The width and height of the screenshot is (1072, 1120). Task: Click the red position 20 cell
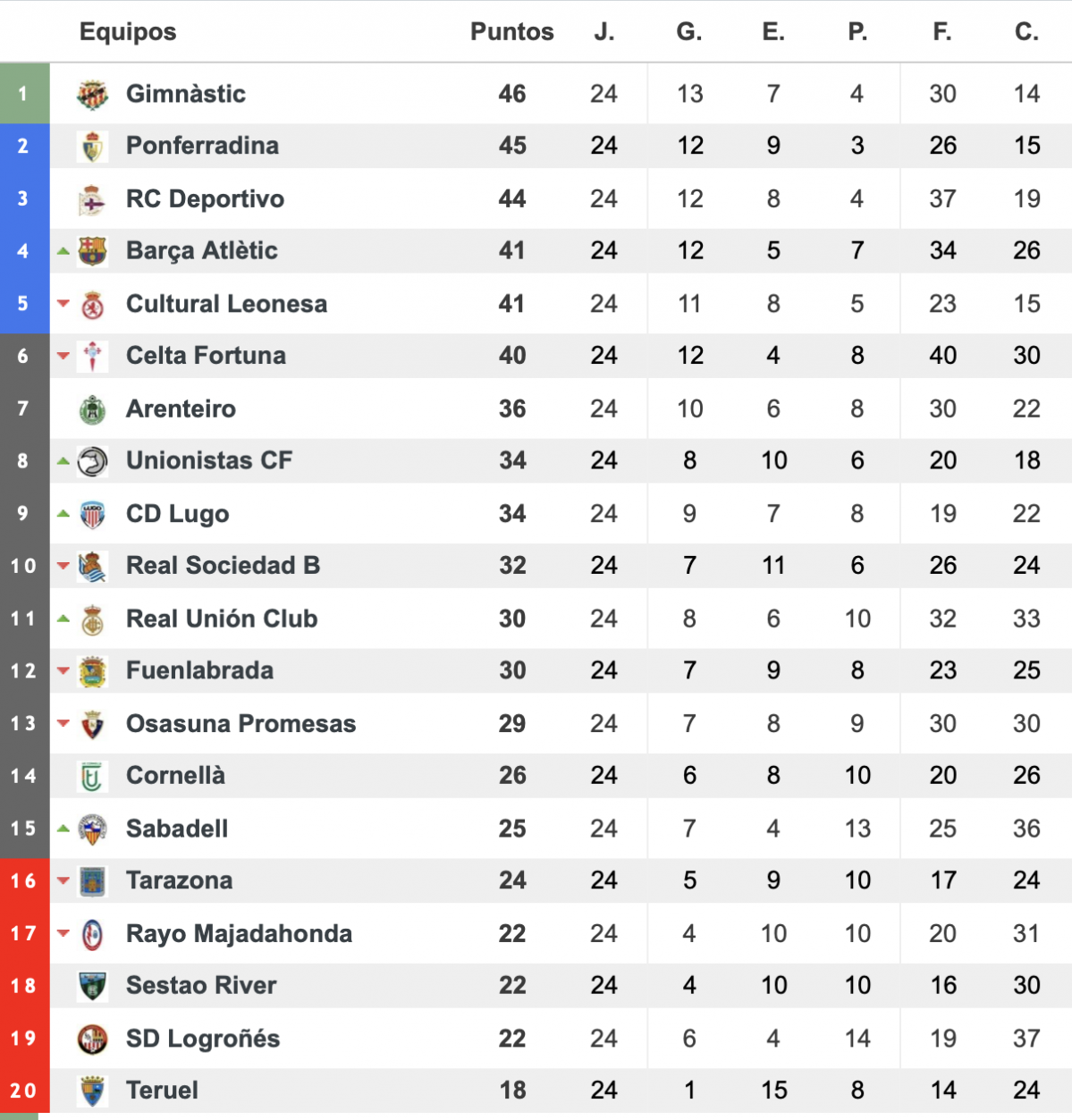click(x=24, y=1091)
